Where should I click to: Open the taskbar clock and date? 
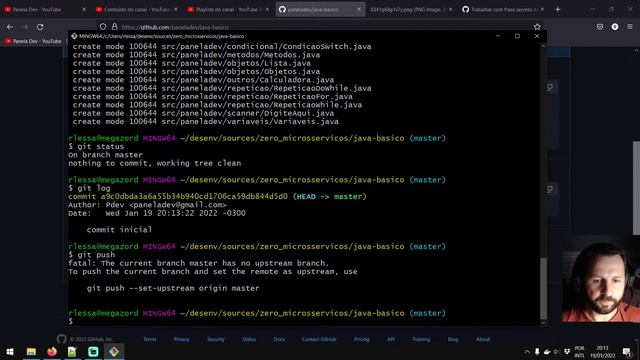[x=602, y=352]
